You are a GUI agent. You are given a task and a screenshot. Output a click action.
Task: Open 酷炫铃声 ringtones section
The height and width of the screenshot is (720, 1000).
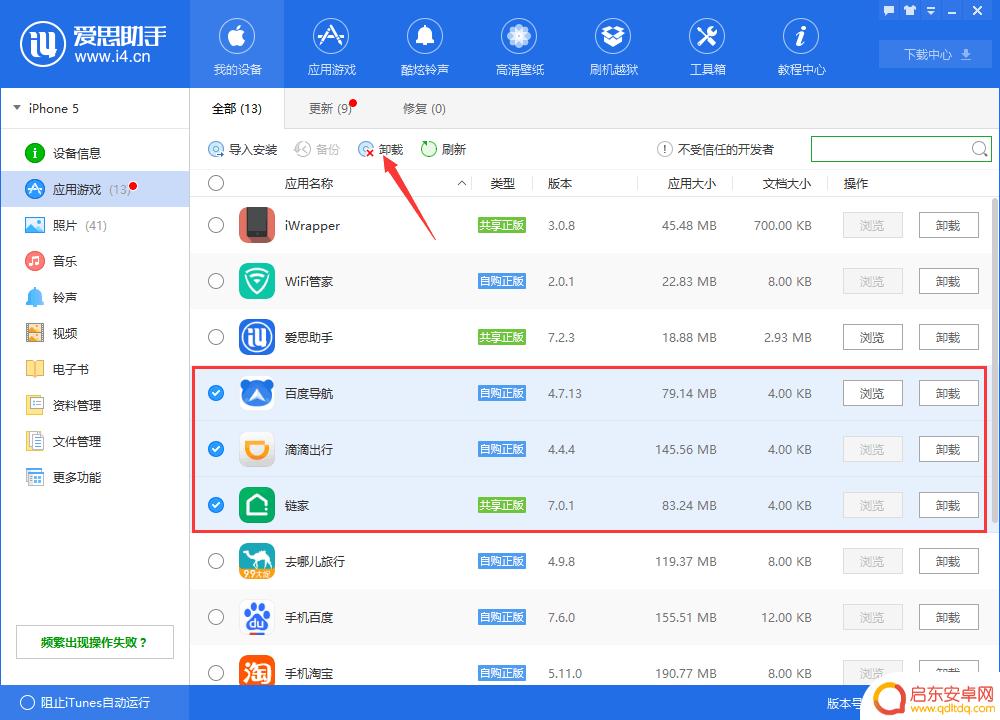click(425, 45)
